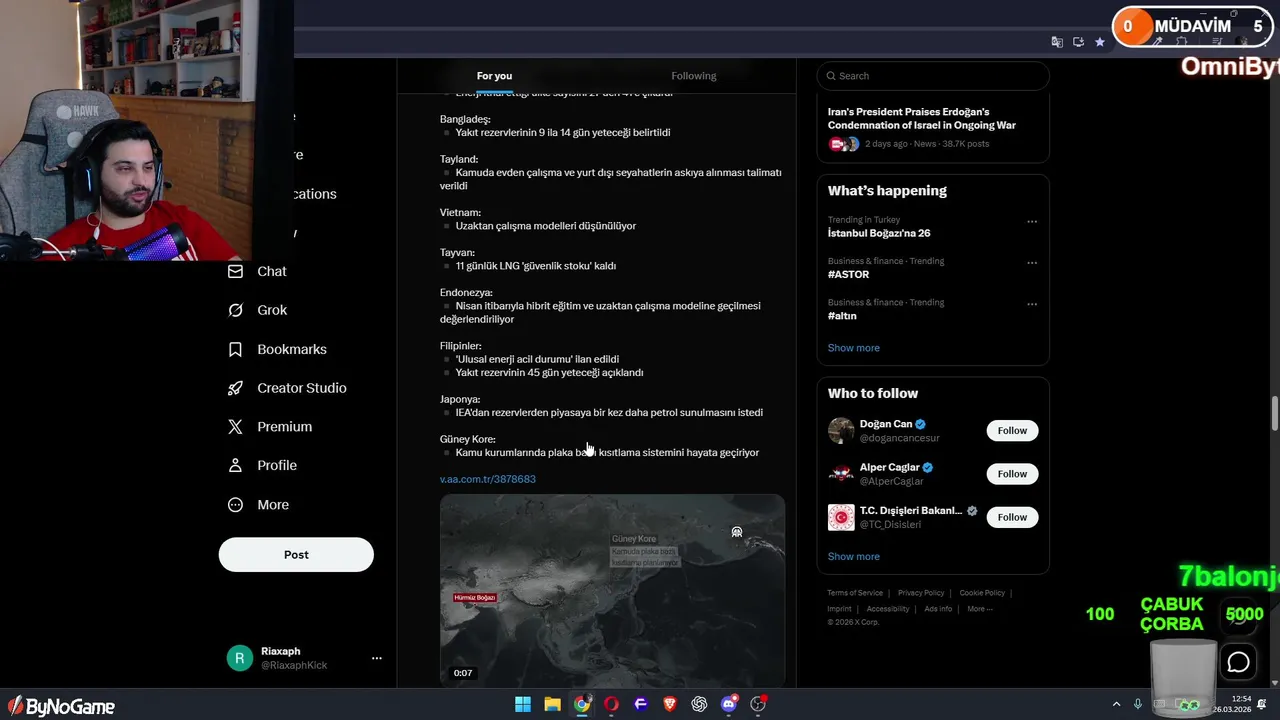The width and height of the screenshot is (1280, 720).
Task: Open ChatGPT from the taskbar
Action: tap(699, 704)
